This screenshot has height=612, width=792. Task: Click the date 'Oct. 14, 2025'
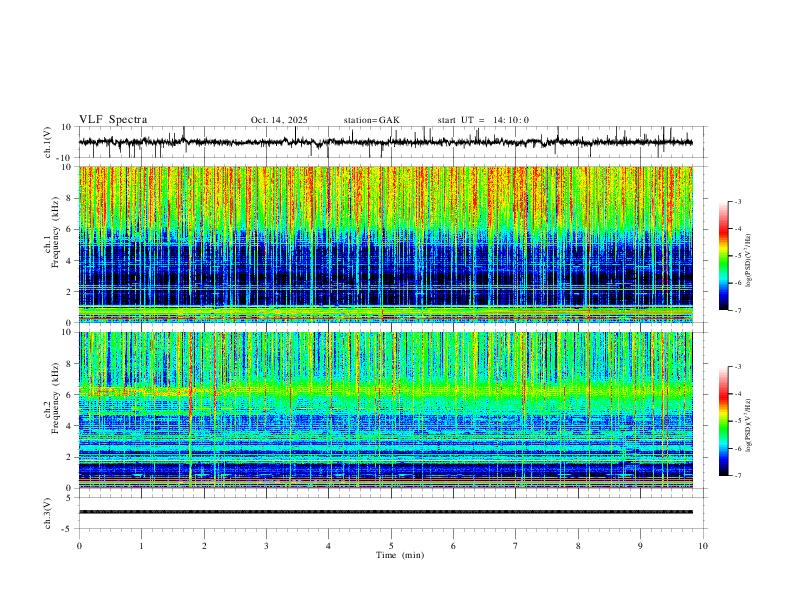click(x=279, y=120)
